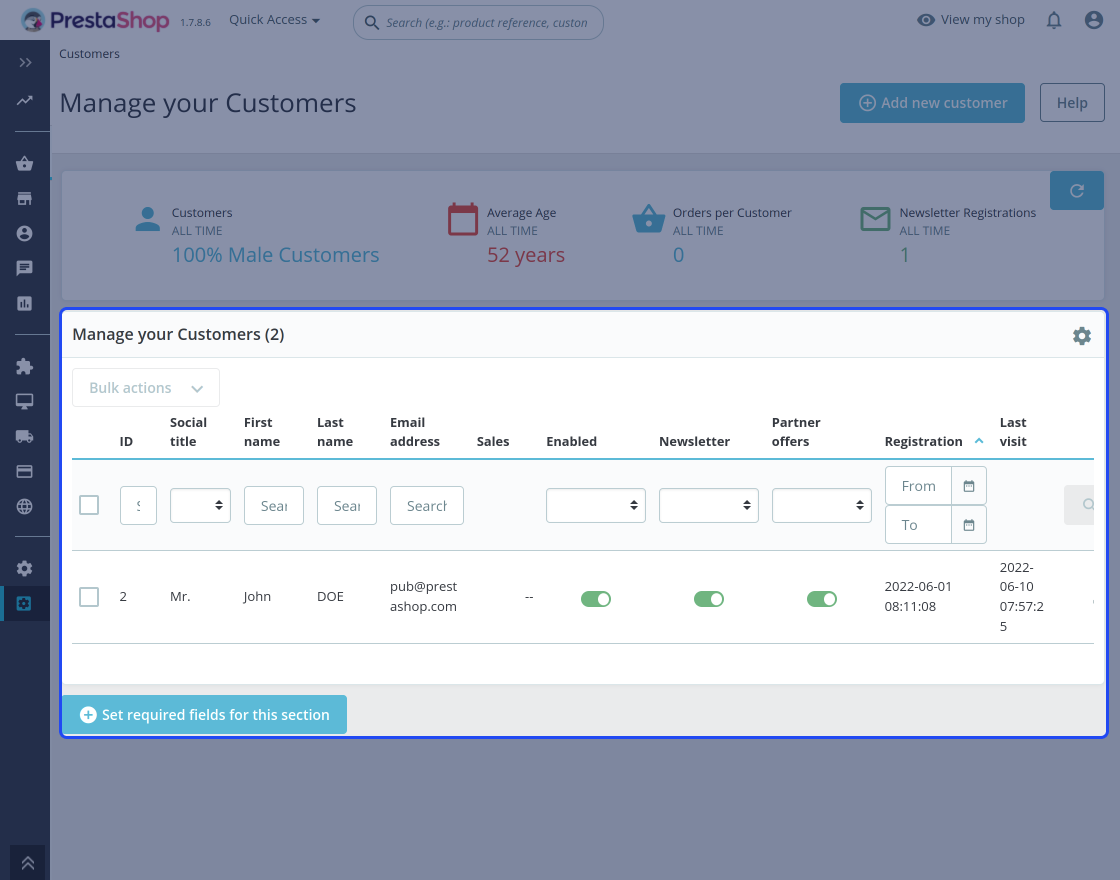This screenshot has width=1120, height=880.
Task: Open the Shop Parameters gear icon in the sidebar
Action: coord(24,569)
